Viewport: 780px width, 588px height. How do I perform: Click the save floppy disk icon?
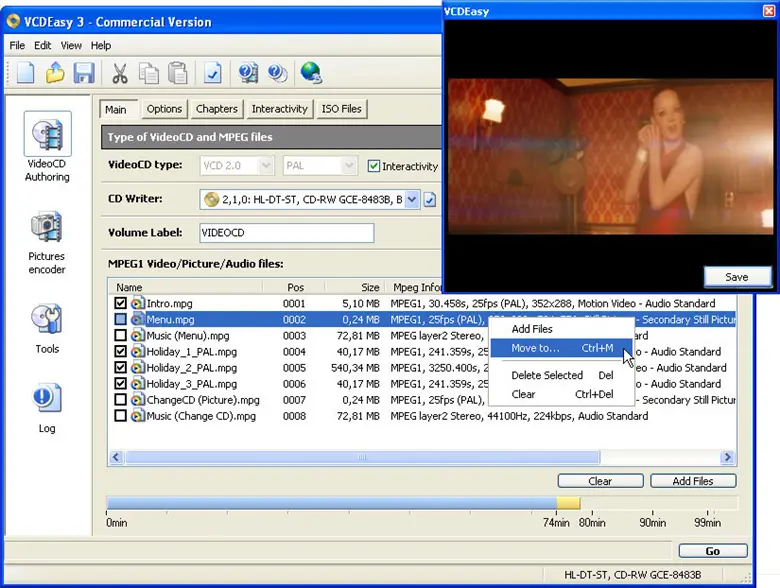click(84, 73)
